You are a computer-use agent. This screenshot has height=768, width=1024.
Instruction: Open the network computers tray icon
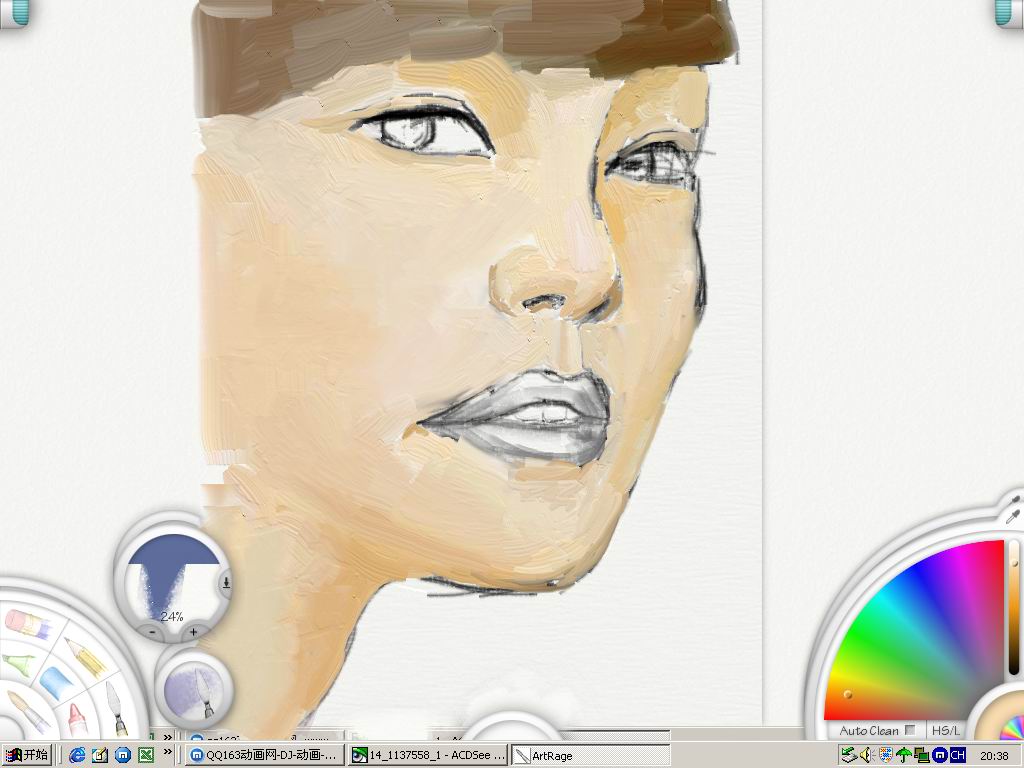[x=921, y=755]
